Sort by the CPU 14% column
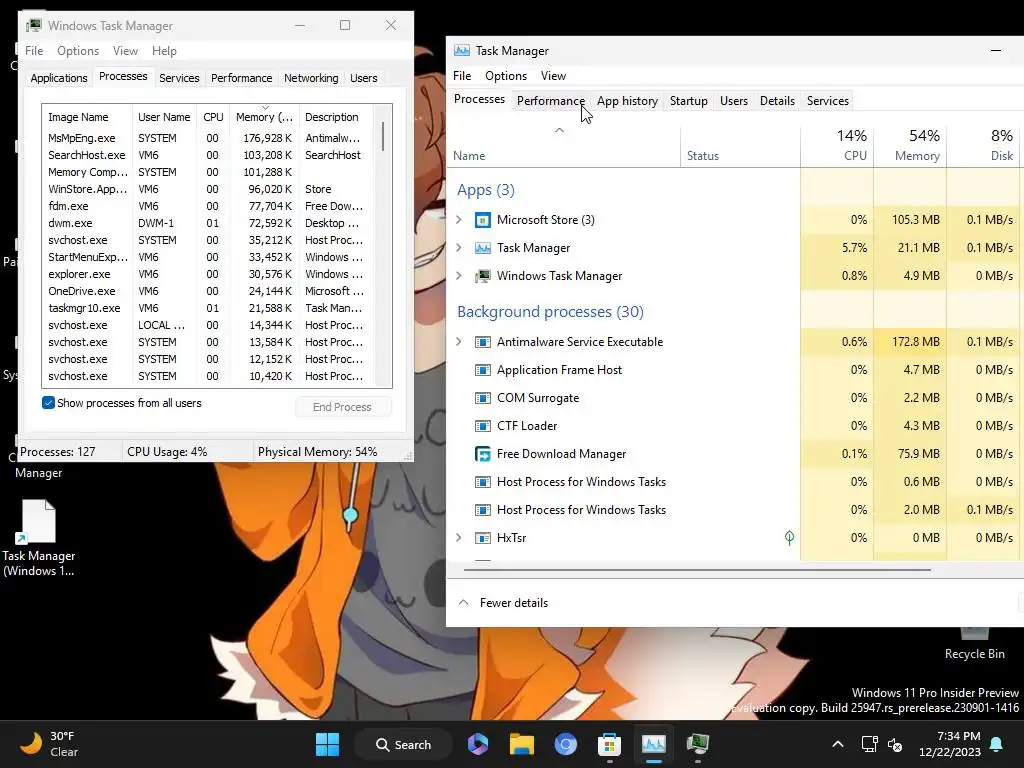Screen dimensions: 1024x768 837,145
